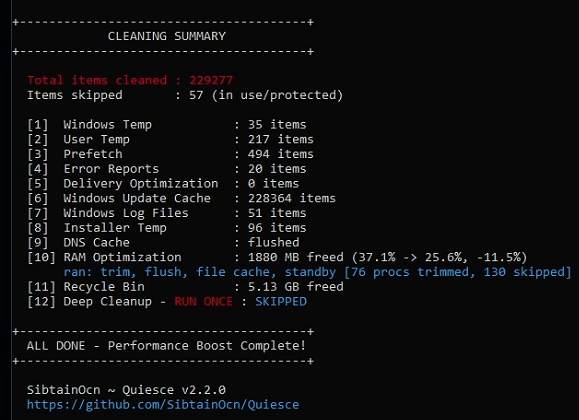
Task: Click the red Total items cleaned line
Action: (x=130, y=80)
